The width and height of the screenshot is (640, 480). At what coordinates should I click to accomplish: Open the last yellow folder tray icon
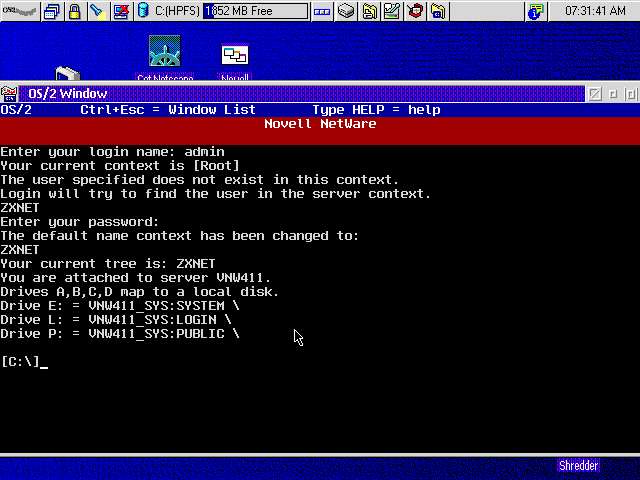(438, 11)
